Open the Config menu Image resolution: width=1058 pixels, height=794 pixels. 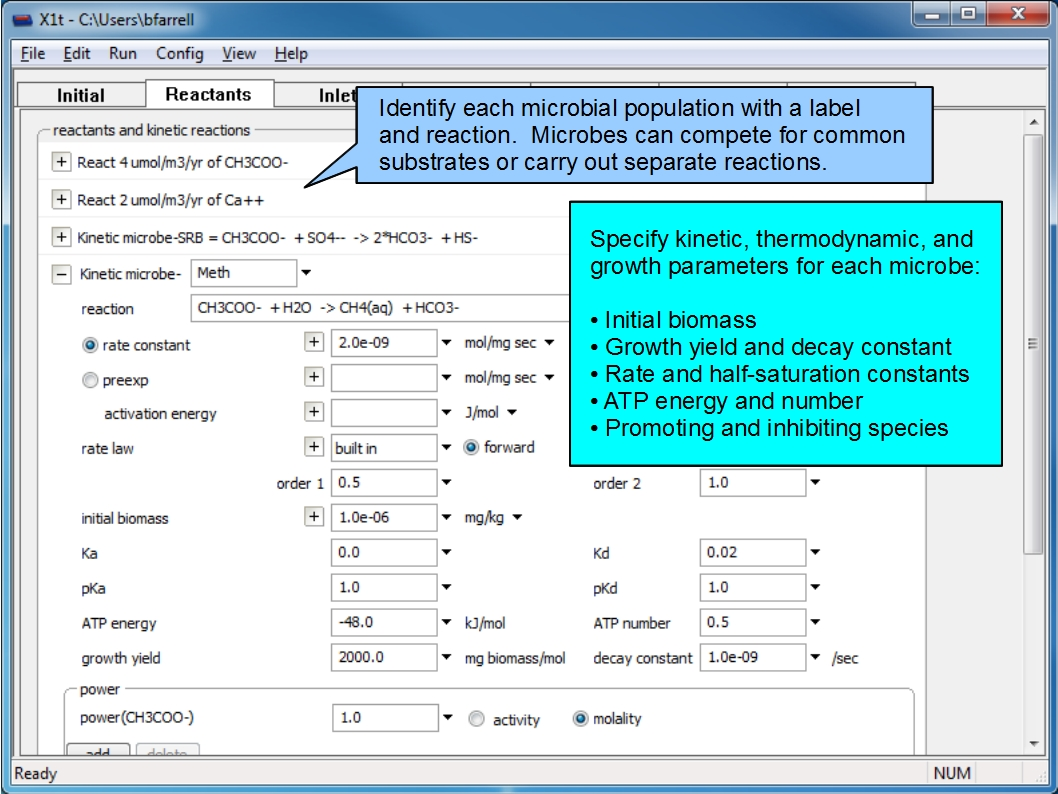click(x=179, y=53)
